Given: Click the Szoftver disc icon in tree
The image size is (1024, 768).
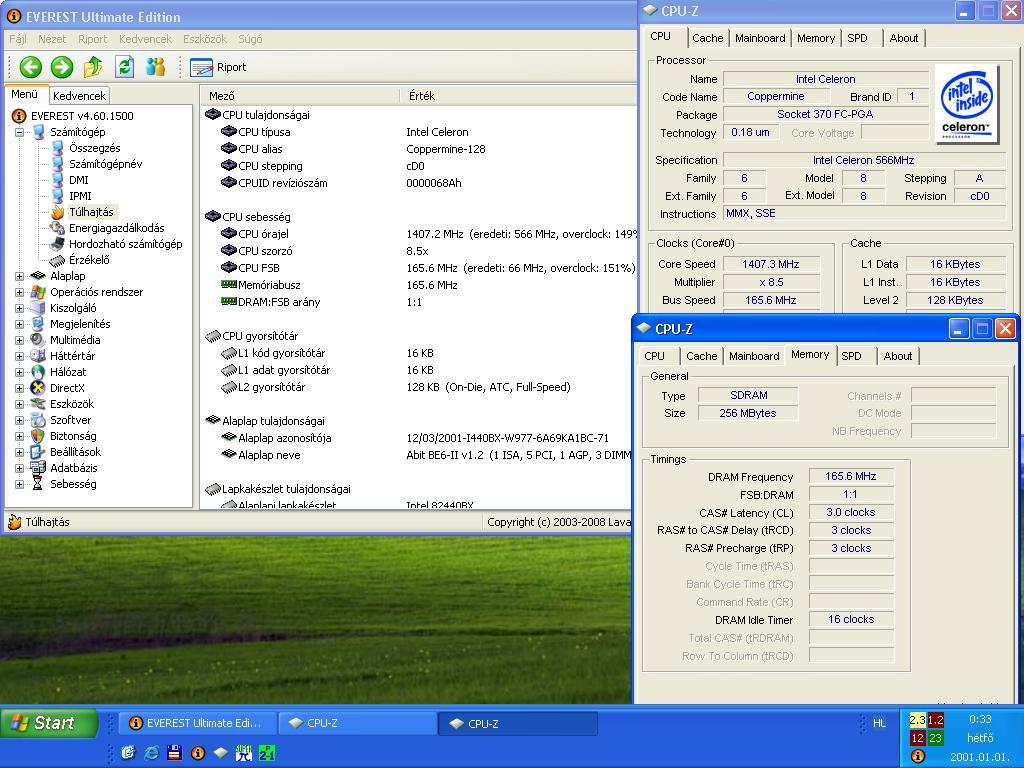Looking at the screenshot, I should (x=38, y=420).
